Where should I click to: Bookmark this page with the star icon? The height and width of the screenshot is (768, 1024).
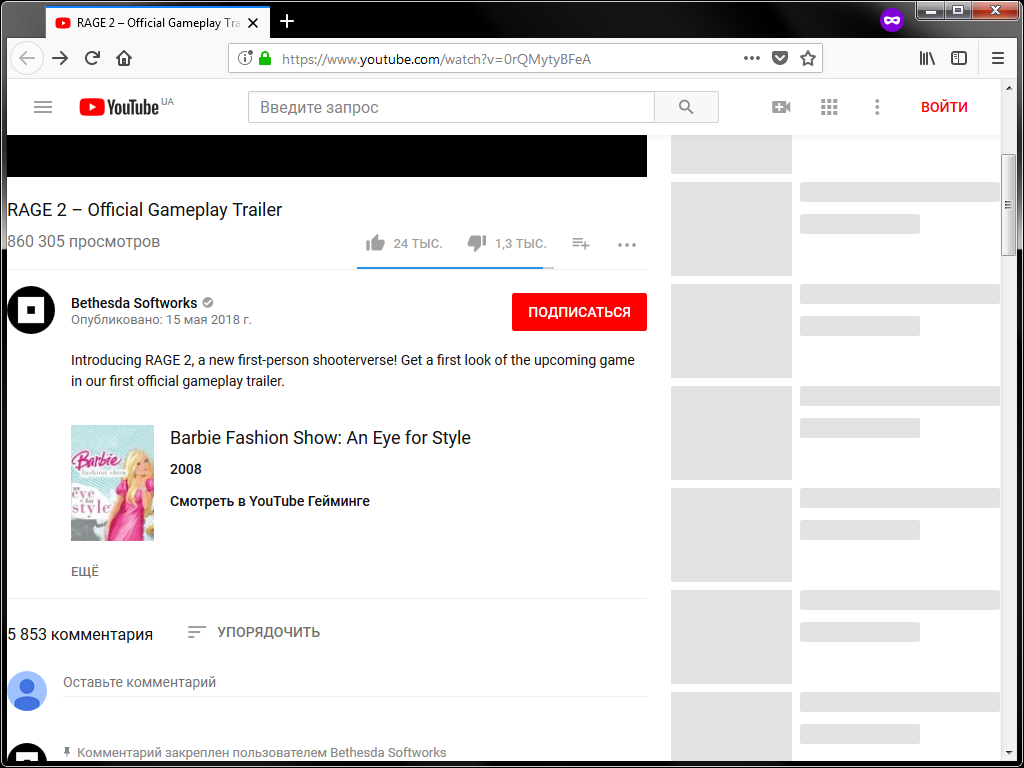click(808, 59)
